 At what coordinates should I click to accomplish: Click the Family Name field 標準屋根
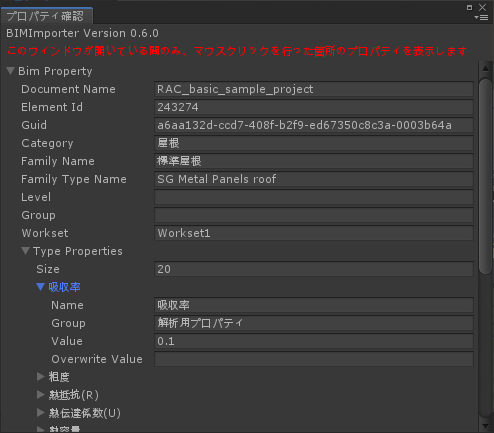(314, 161)
